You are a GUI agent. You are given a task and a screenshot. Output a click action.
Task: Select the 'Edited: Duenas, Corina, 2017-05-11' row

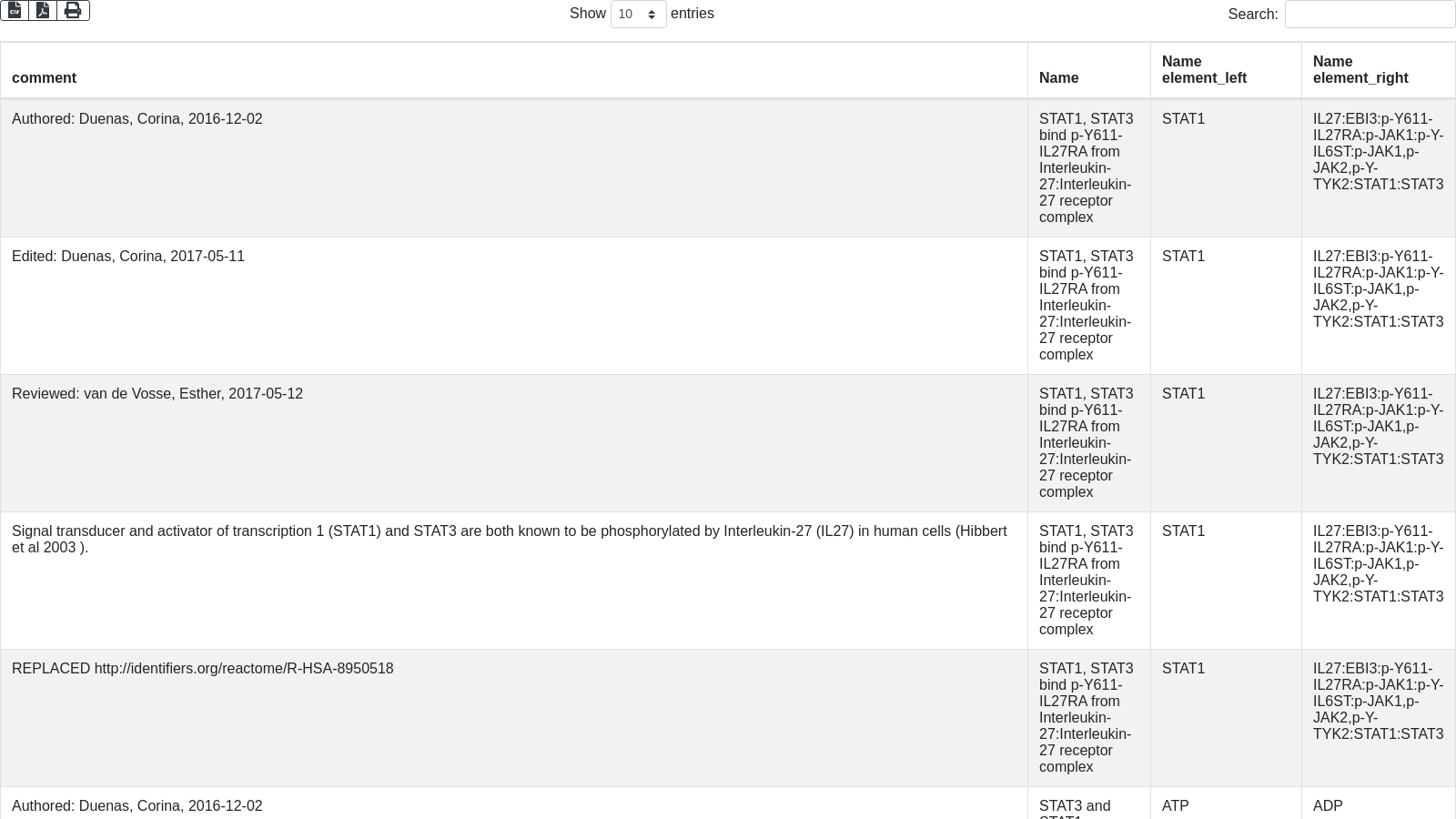128,257
